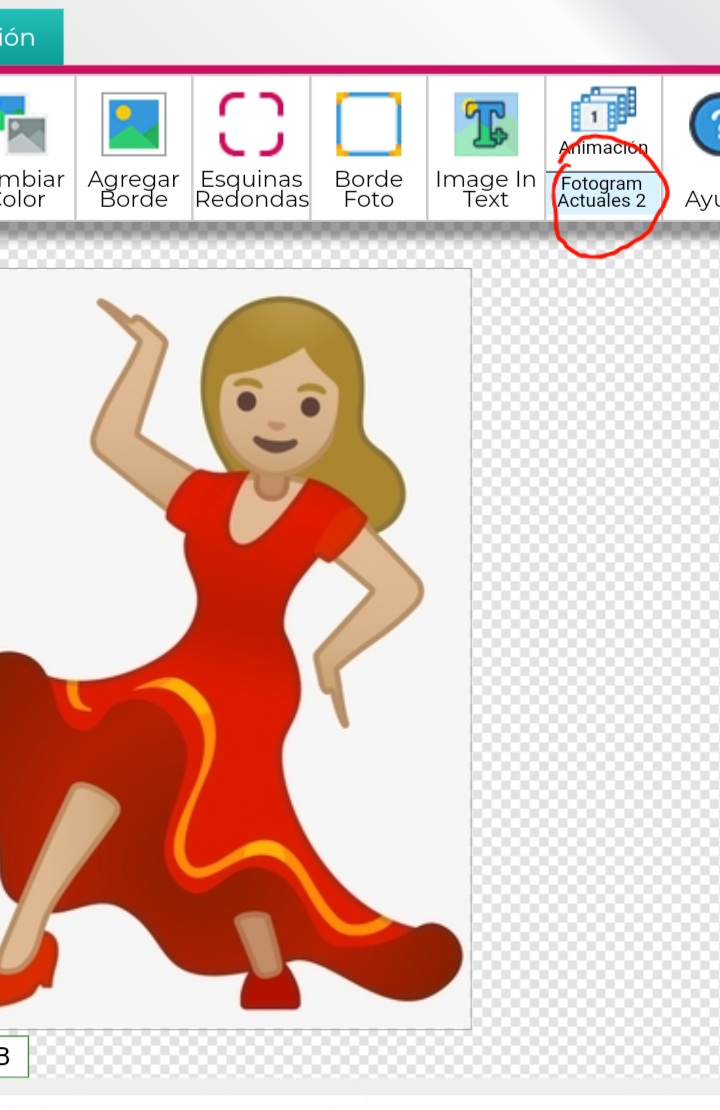Click the red shoe at canvas bottom
Screen dimensions: 720x1110
pyautogui.click(x=270, y=991)
